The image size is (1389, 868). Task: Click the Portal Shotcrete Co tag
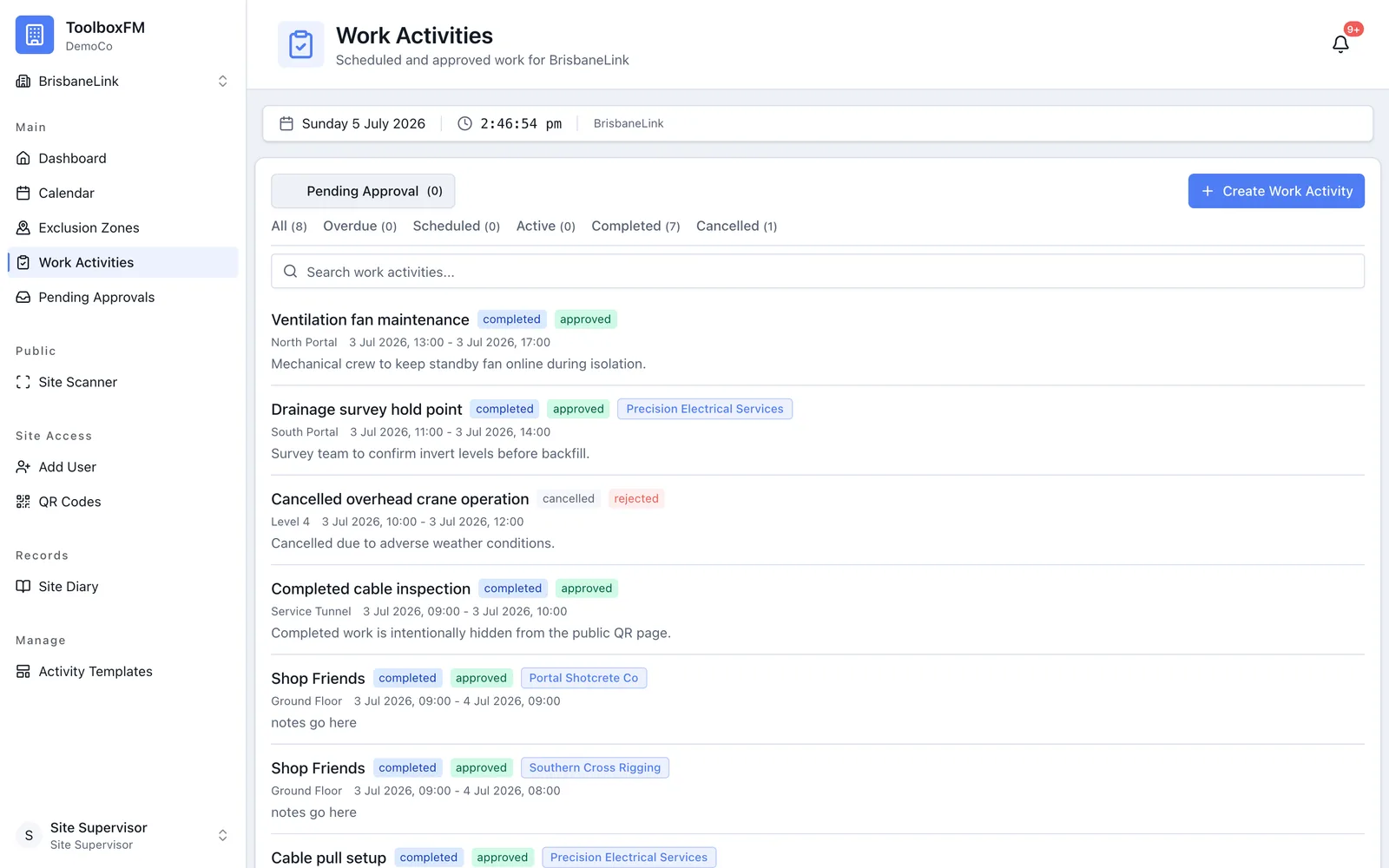(x=583, y=678)
